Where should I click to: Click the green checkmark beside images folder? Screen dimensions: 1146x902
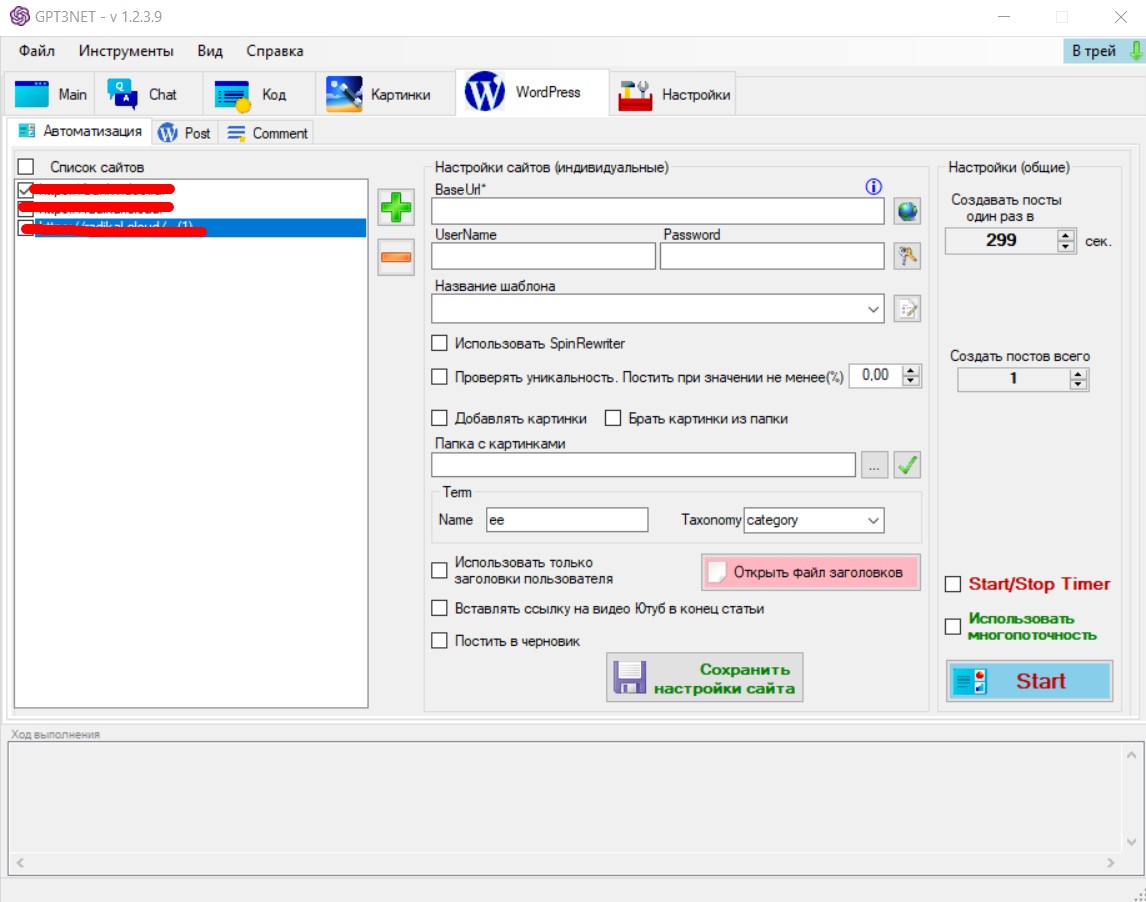click(x=907, y=465)
